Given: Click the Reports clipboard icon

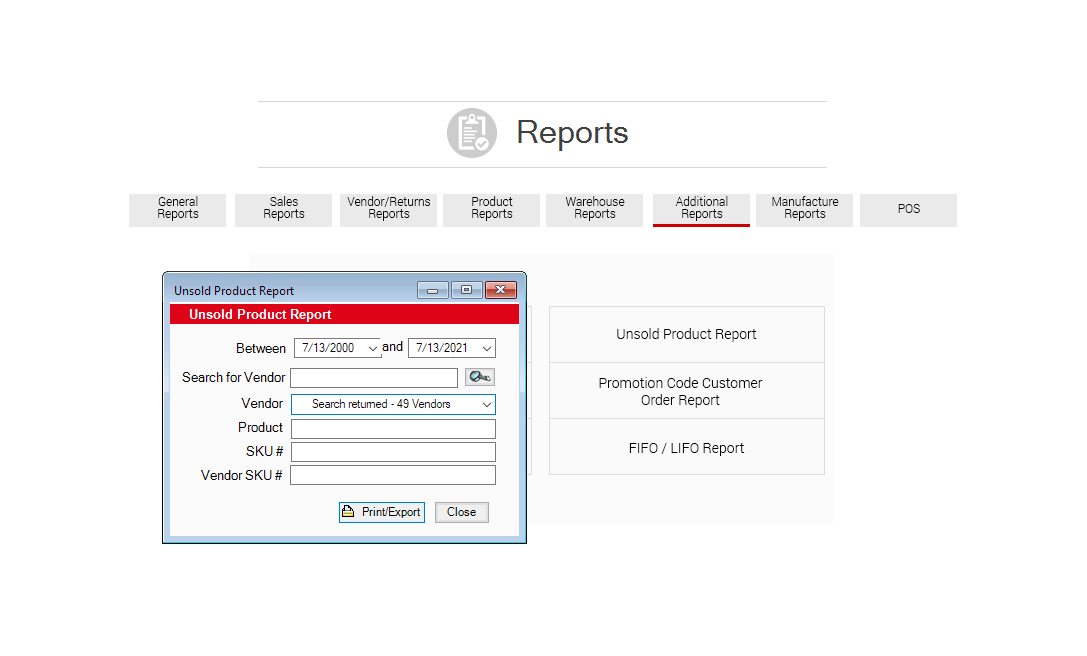Looking at the screenshot, I should 471,133.
